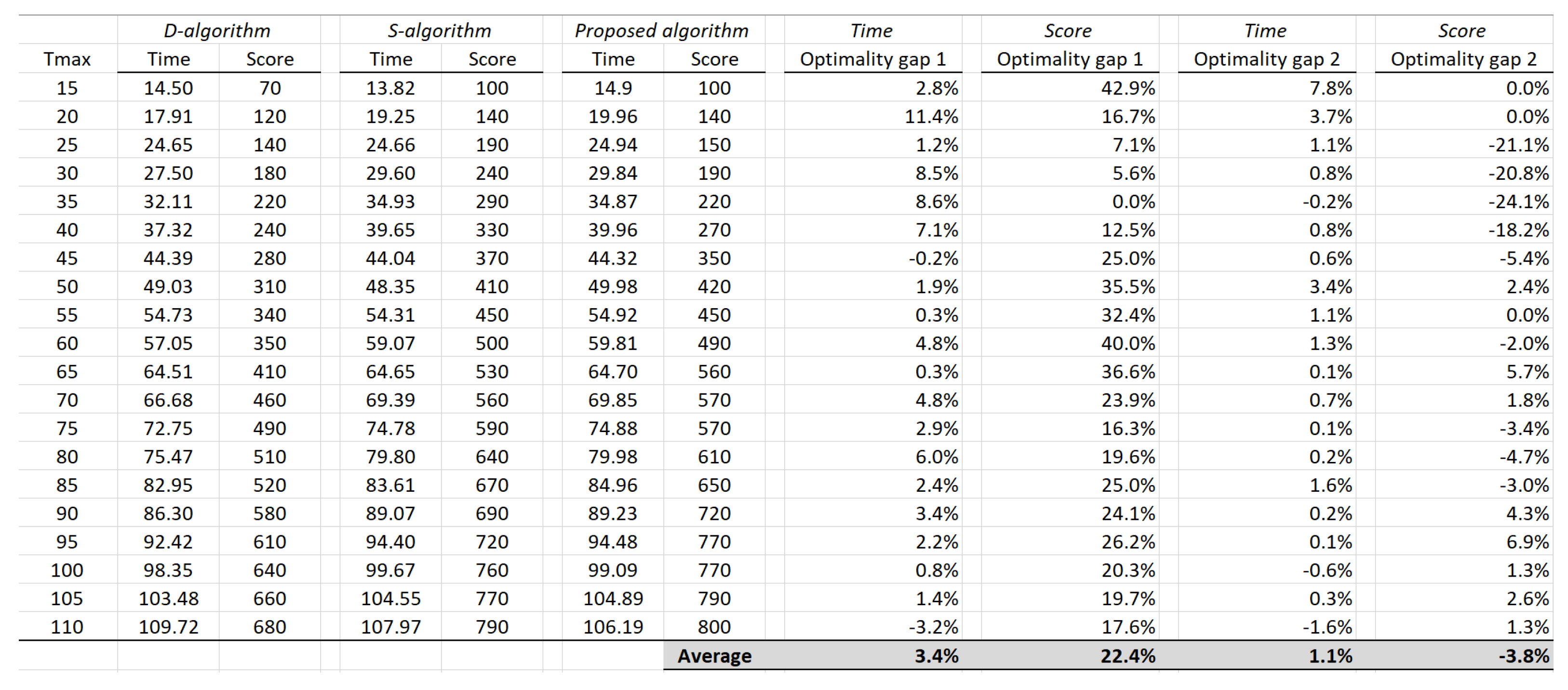Select the S-algorithm header cell
The image size is (1568, 690).
tap(440, 30)
